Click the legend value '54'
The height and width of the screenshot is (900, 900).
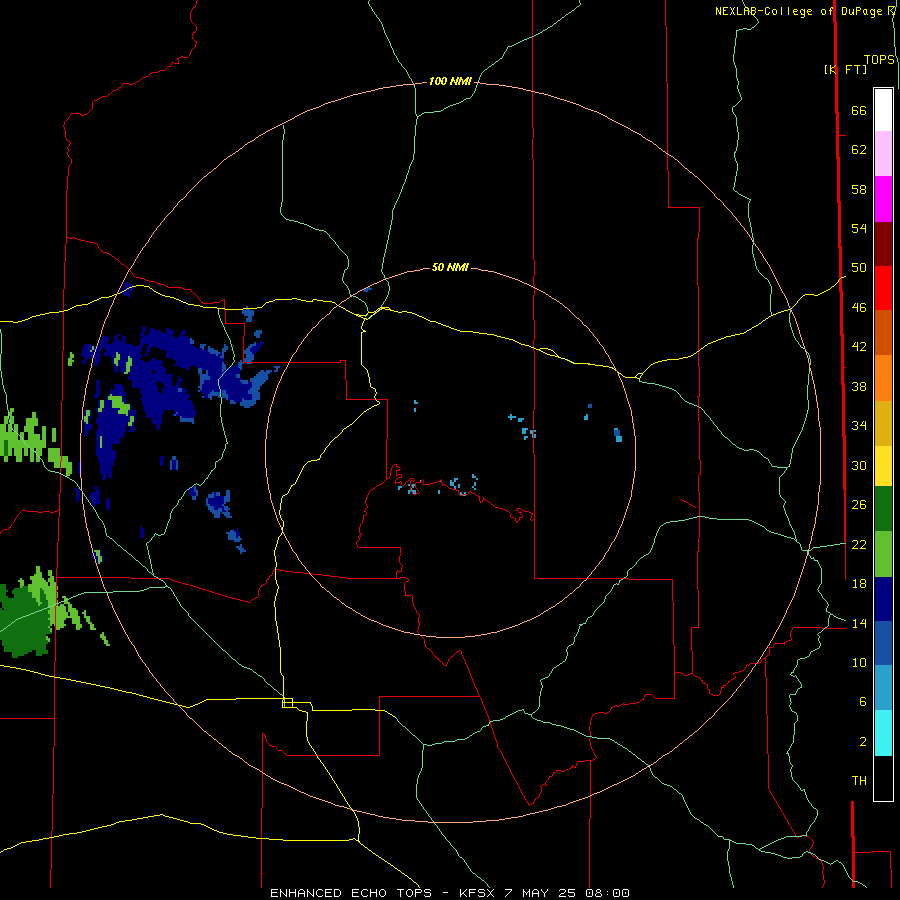(x=859, y=228)
